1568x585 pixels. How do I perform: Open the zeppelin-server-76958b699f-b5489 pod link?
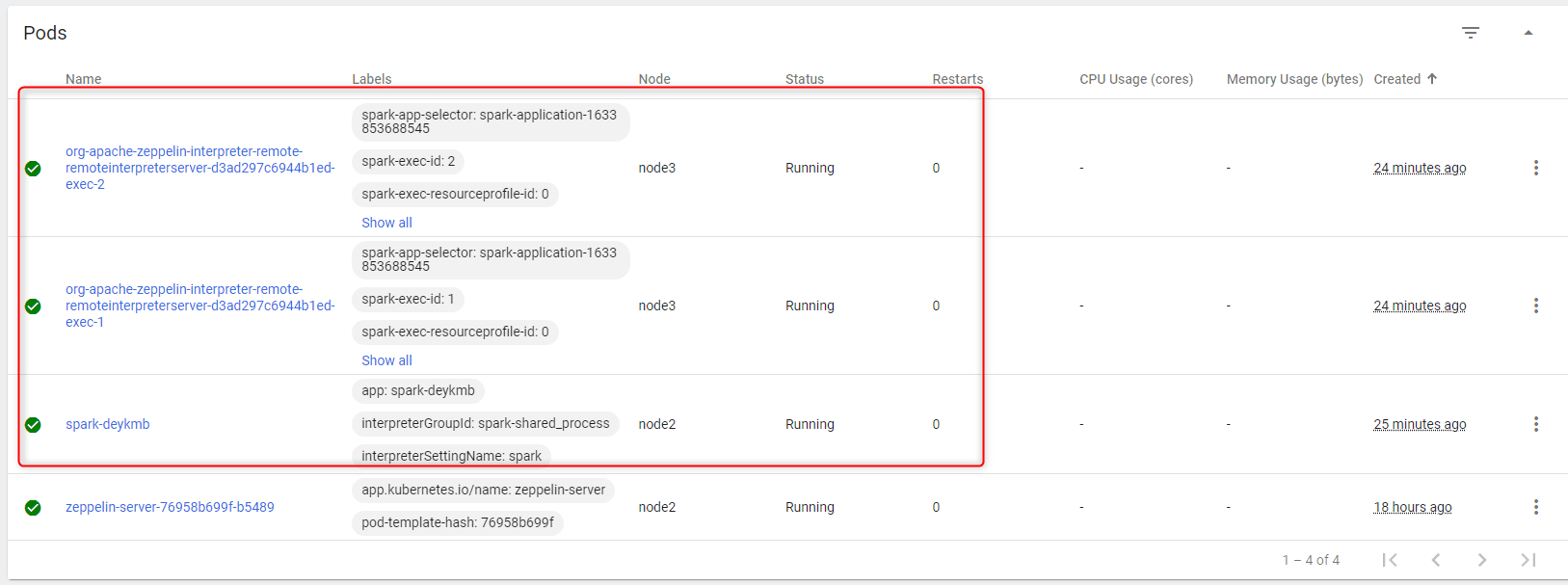pyautogui.click(x=170, y=507)
